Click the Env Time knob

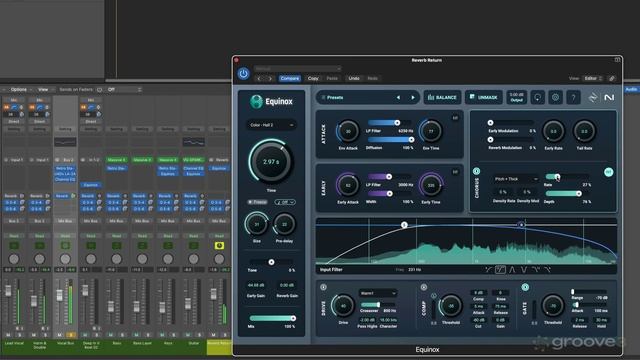431,131
